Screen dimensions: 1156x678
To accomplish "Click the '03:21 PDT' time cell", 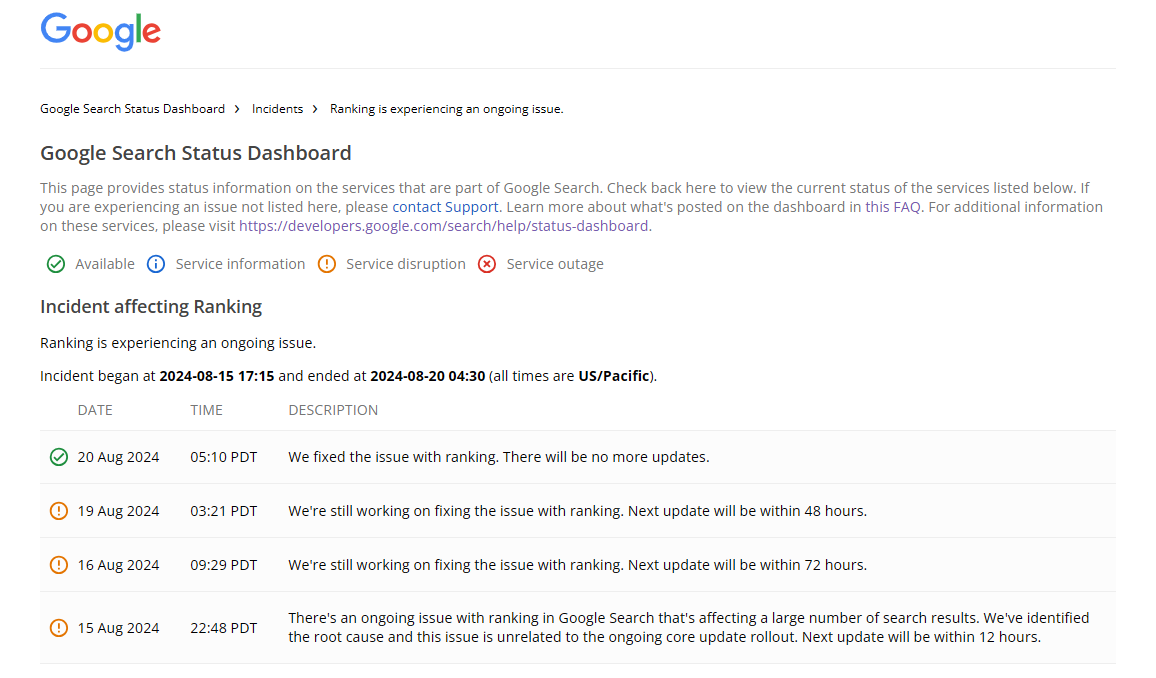I will coord(224,511).
